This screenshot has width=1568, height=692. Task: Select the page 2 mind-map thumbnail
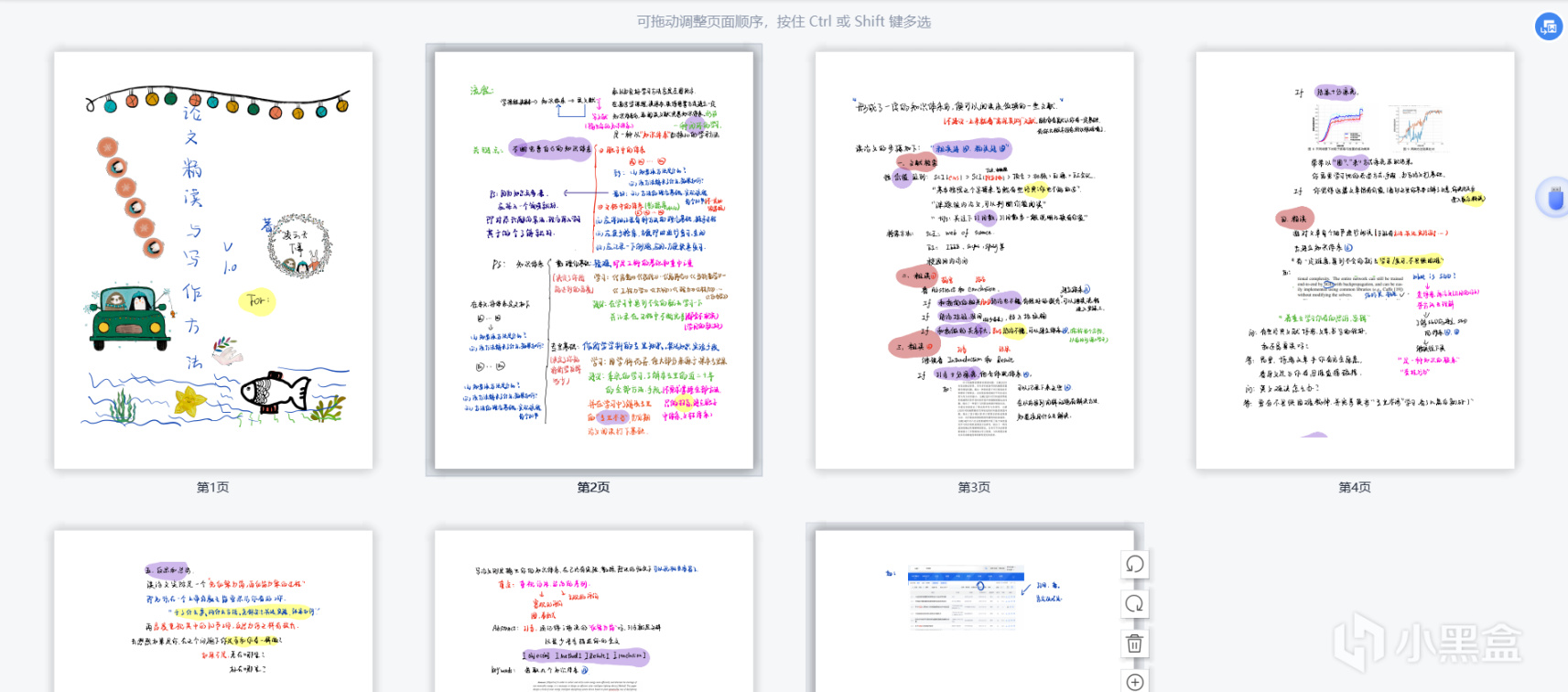tap(594, 260)
